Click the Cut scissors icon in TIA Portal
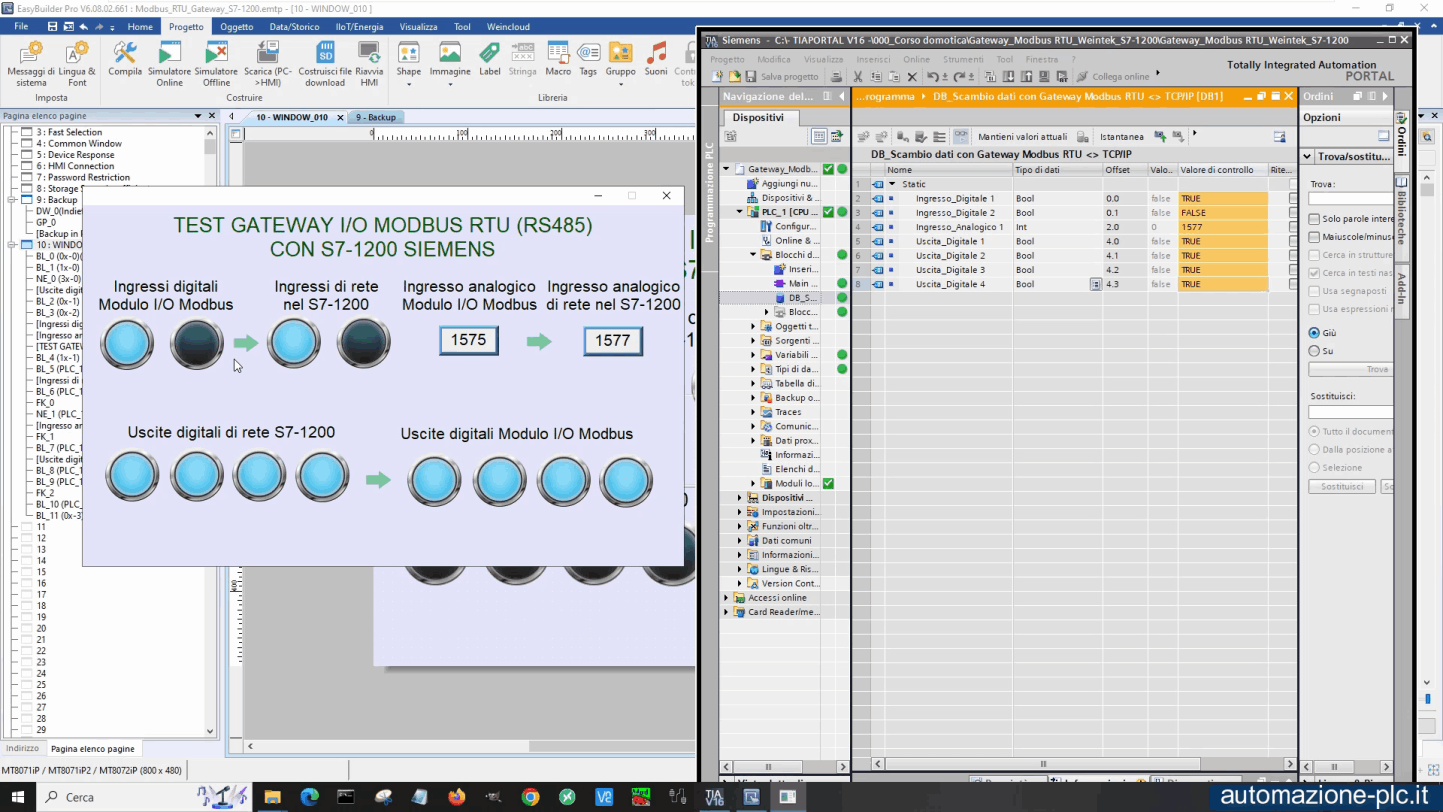The width and height of the screenshot is (1443, 812). coord(858,77)
